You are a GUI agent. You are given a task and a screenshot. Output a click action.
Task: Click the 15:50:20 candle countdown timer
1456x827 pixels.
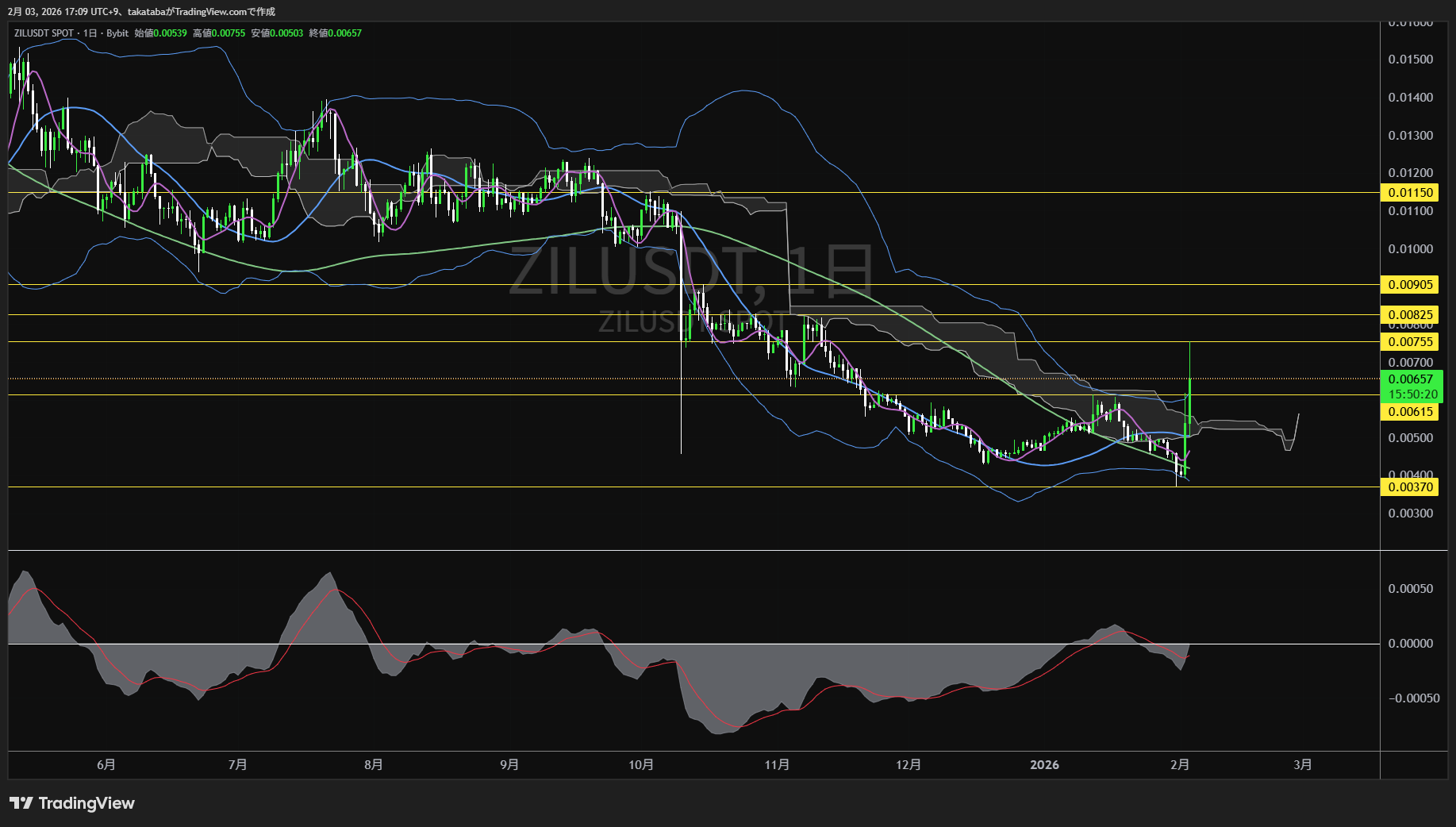click(x=1412, y=394)
